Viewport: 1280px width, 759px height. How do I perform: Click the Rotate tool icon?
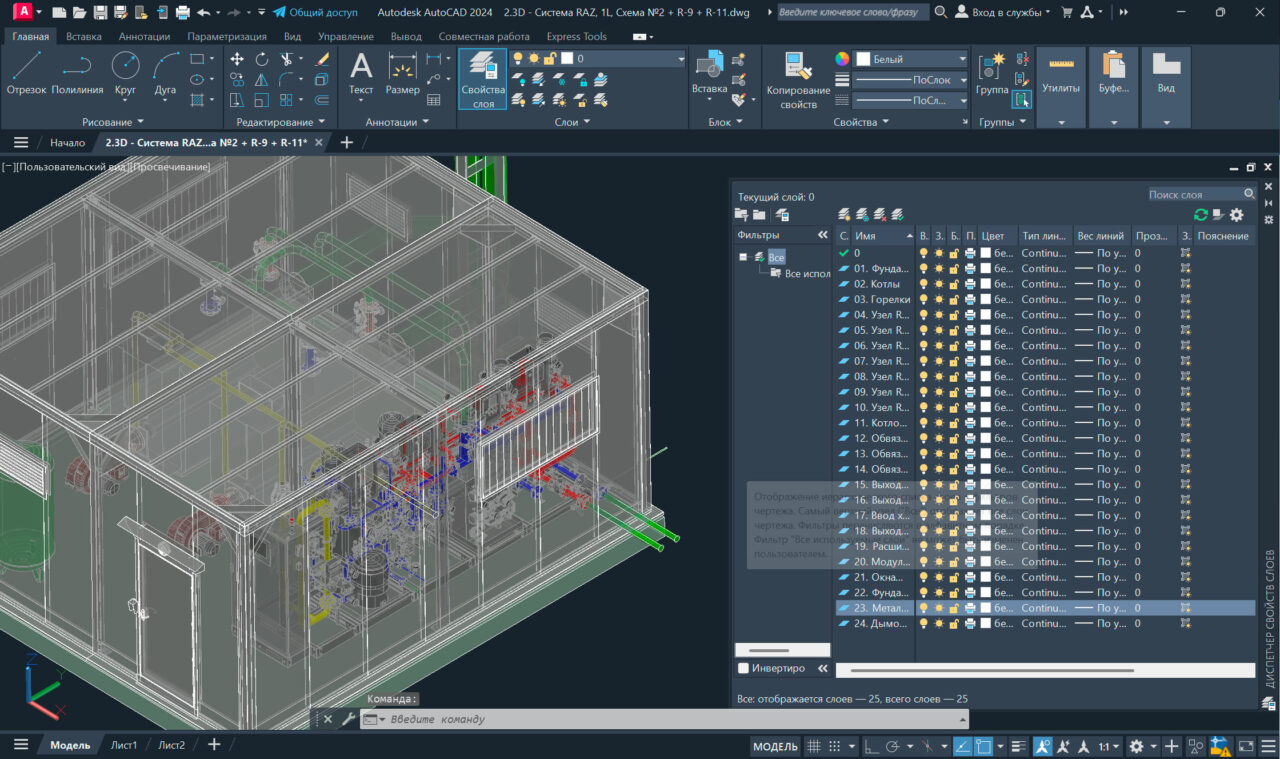point(262,59)
